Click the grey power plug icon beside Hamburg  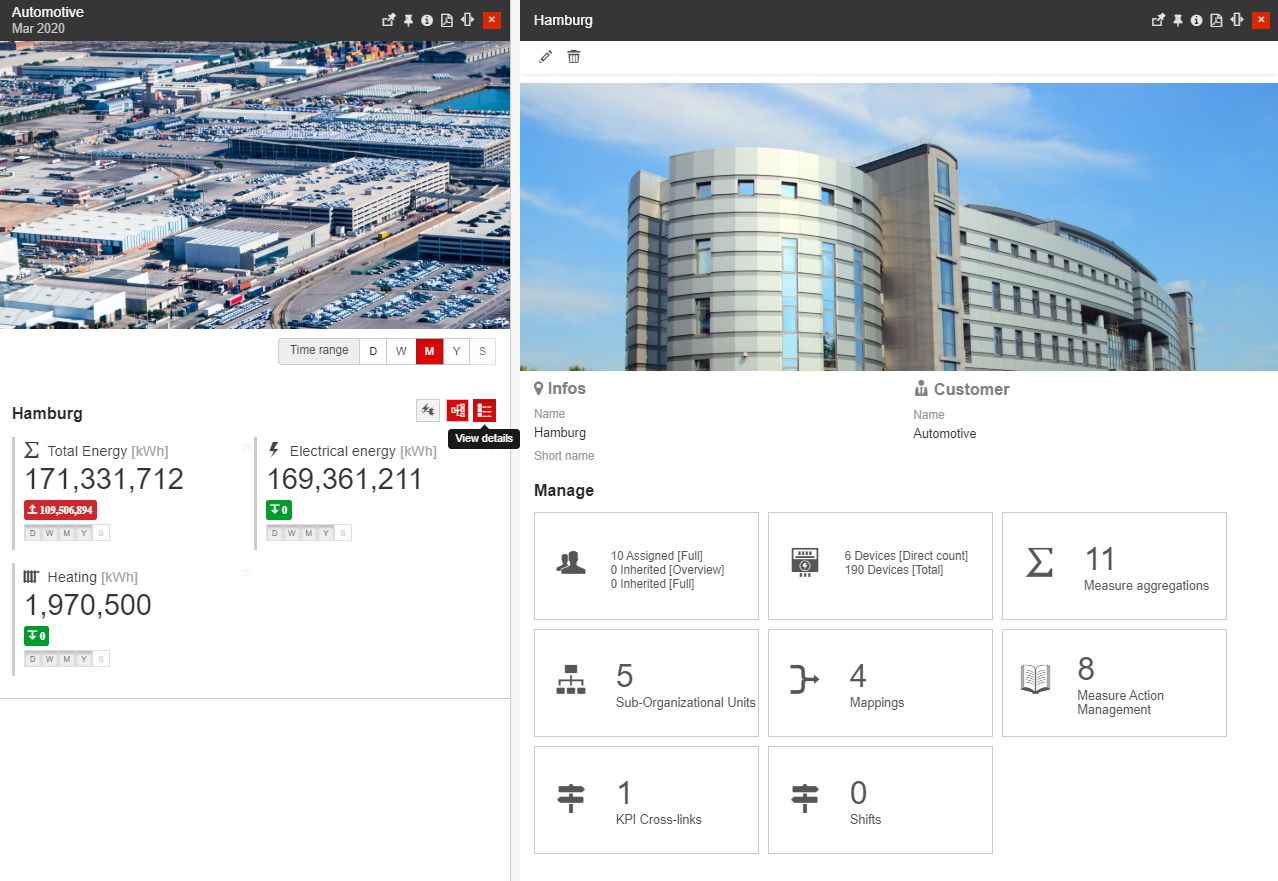(428, 410)
